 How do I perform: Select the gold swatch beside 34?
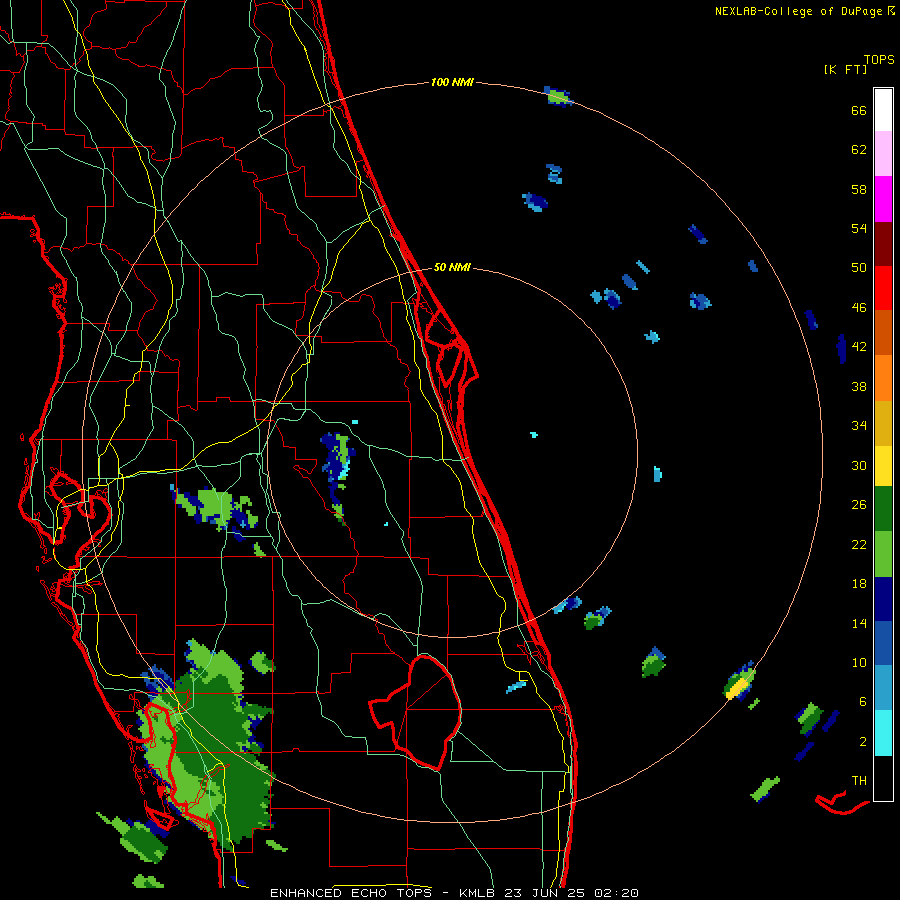pyautogui.click(x=883, y=423)
